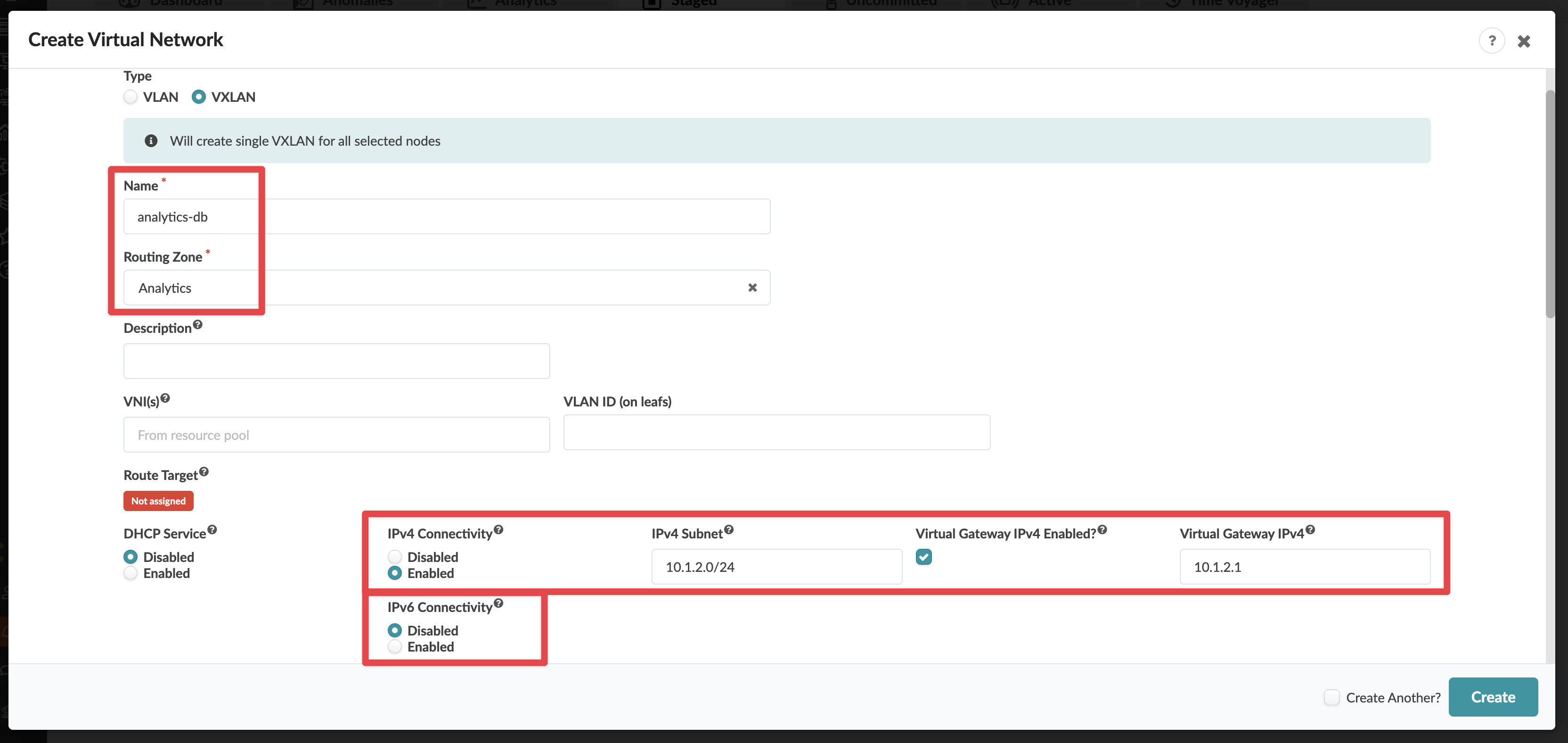Toggle Virtual Gateway IPv4 Enabled checkbox
Screen dimensions: 1568x743
(x=923, y=557)
